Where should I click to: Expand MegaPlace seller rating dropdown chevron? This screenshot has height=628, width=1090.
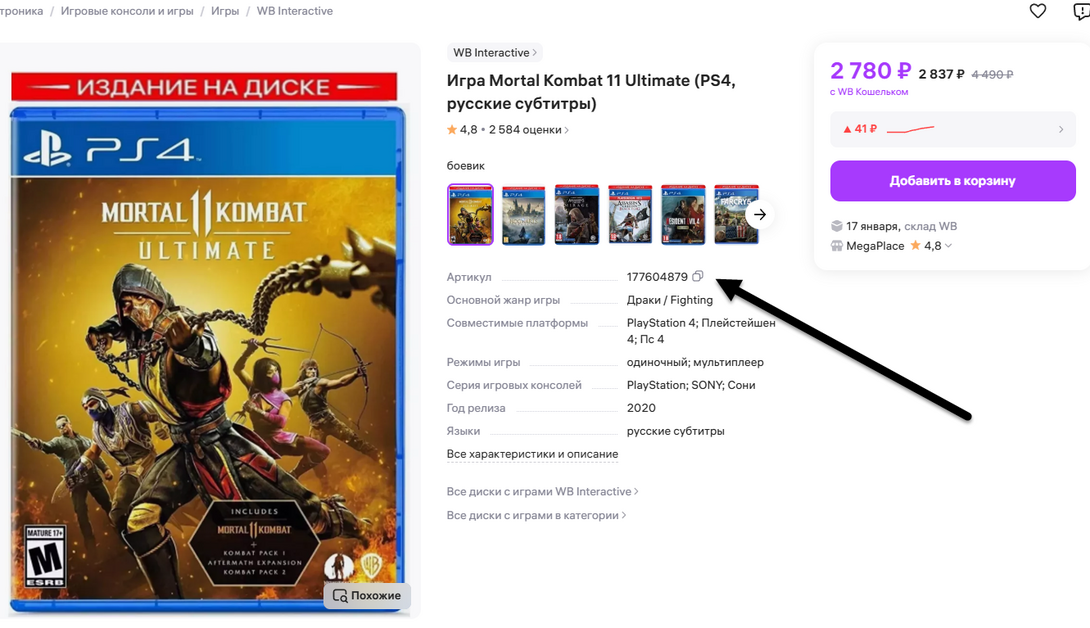pos(948,245)
